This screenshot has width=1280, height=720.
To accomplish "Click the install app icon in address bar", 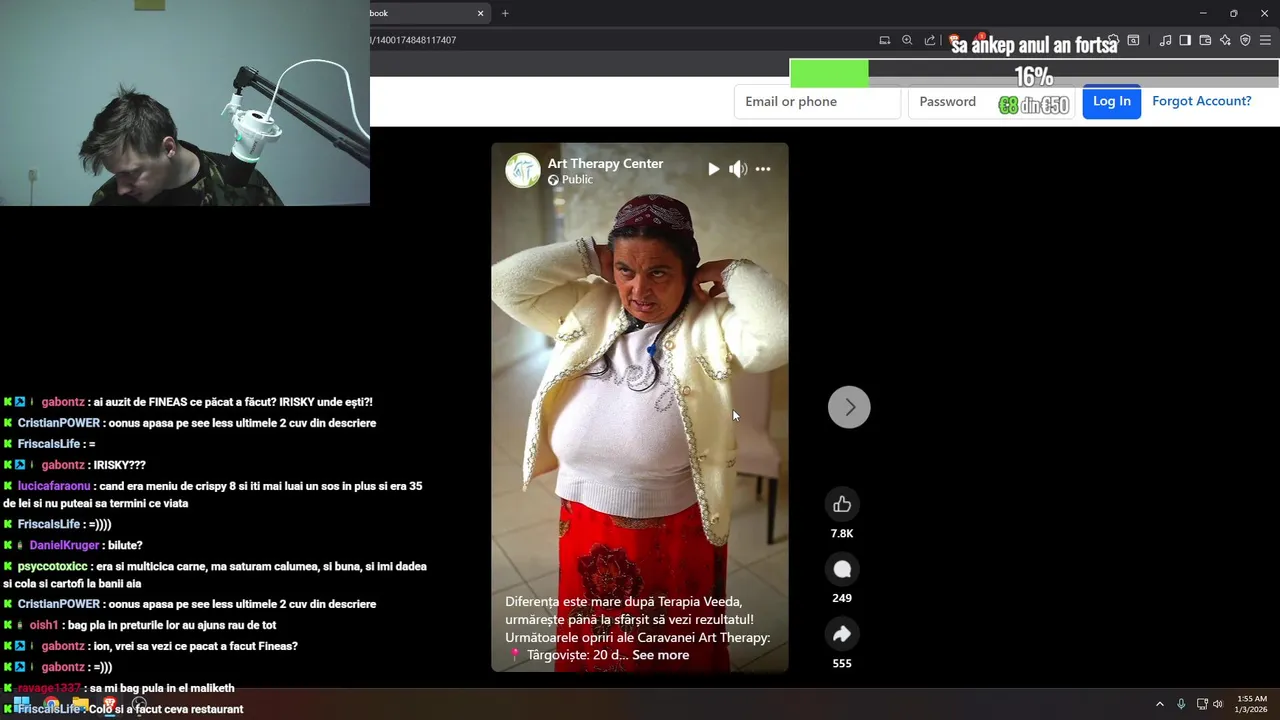I will click(885, 40).
